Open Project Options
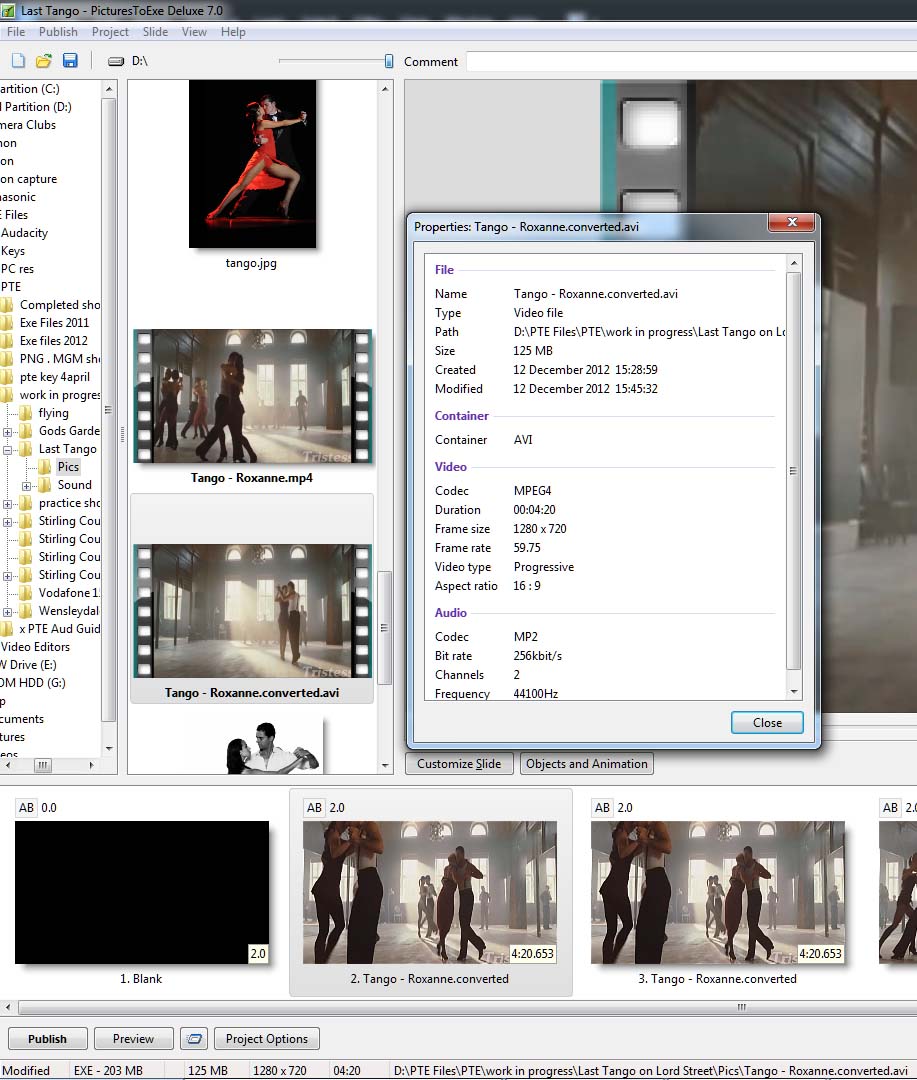 267,1039
